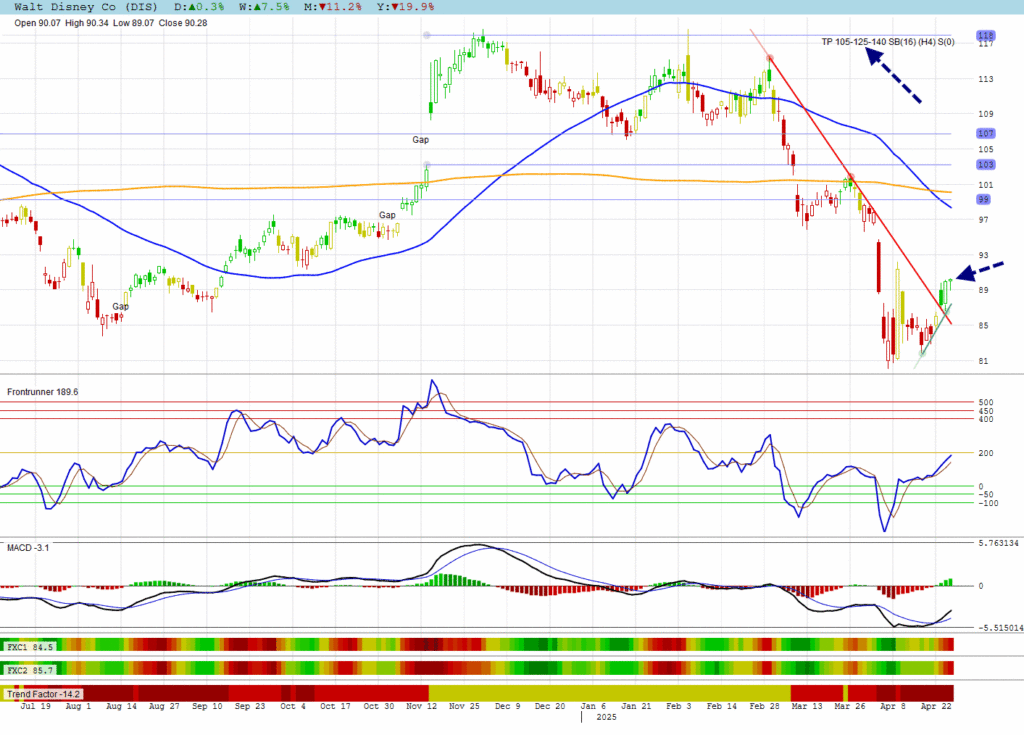Click the MACD -3.1 indicator label
This screenshot has height=735, width=1024.
click(x=28, y=547)
